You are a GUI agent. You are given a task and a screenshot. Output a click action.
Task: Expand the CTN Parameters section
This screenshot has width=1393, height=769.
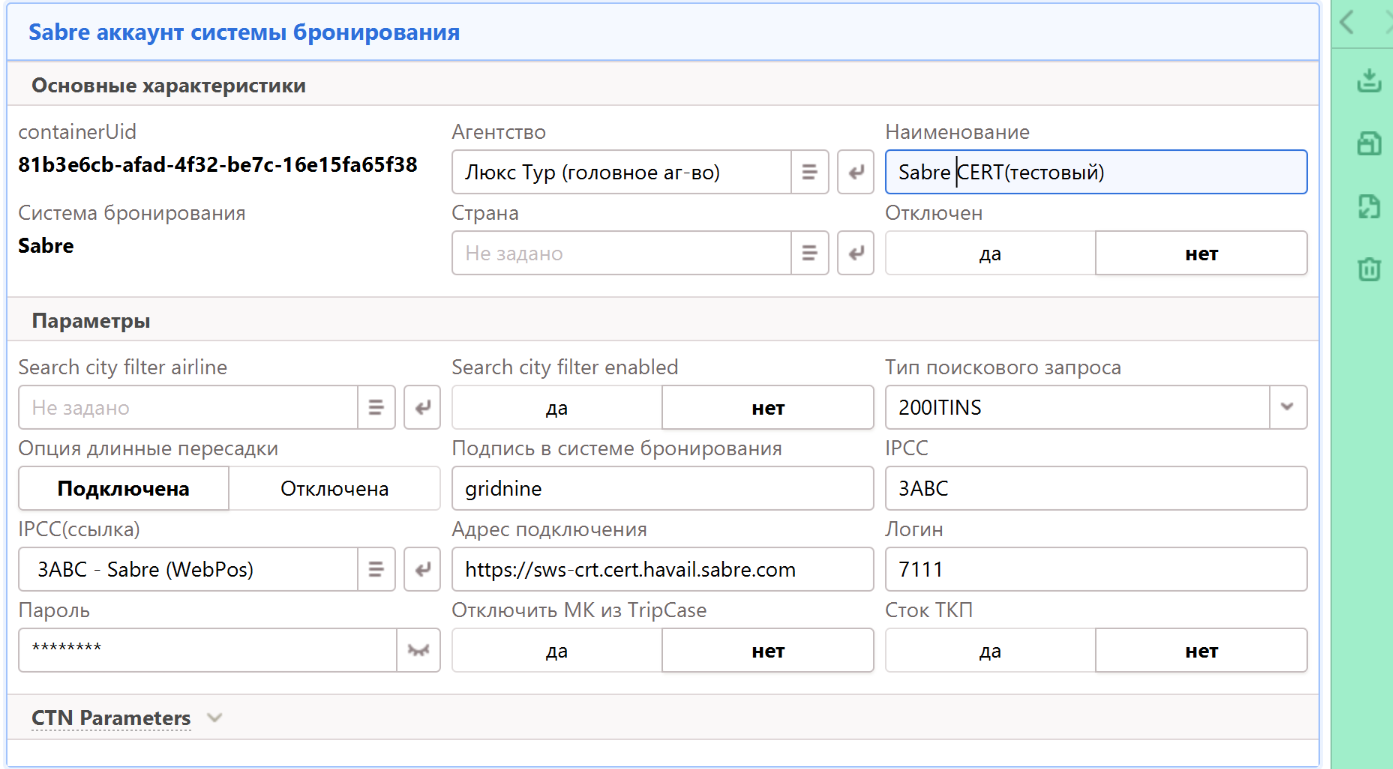tap(214, 718)
